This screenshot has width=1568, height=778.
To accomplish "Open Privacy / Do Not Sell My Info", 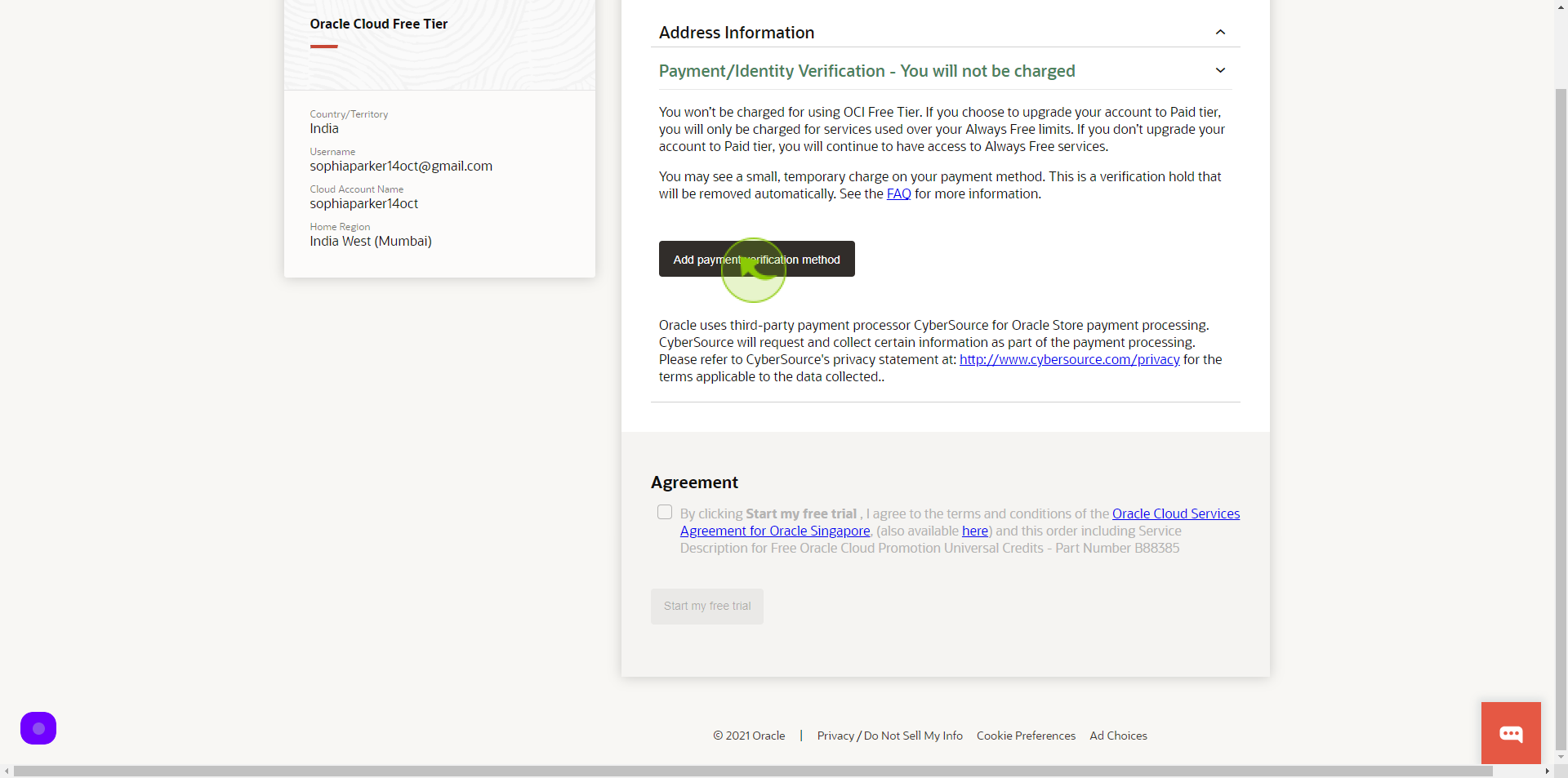I will [890, 736].
